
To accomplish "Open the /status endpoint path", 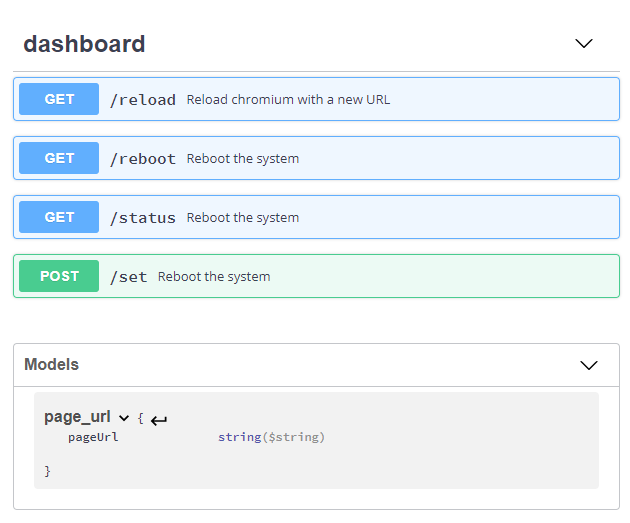I will (x=143, y=218).
